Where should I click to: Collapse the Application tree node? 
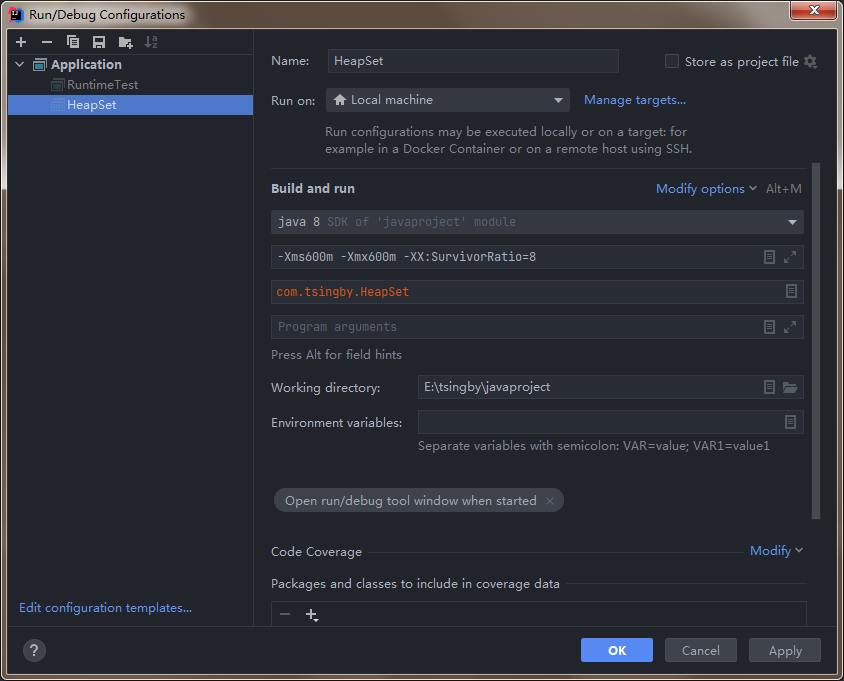[21, 65]
